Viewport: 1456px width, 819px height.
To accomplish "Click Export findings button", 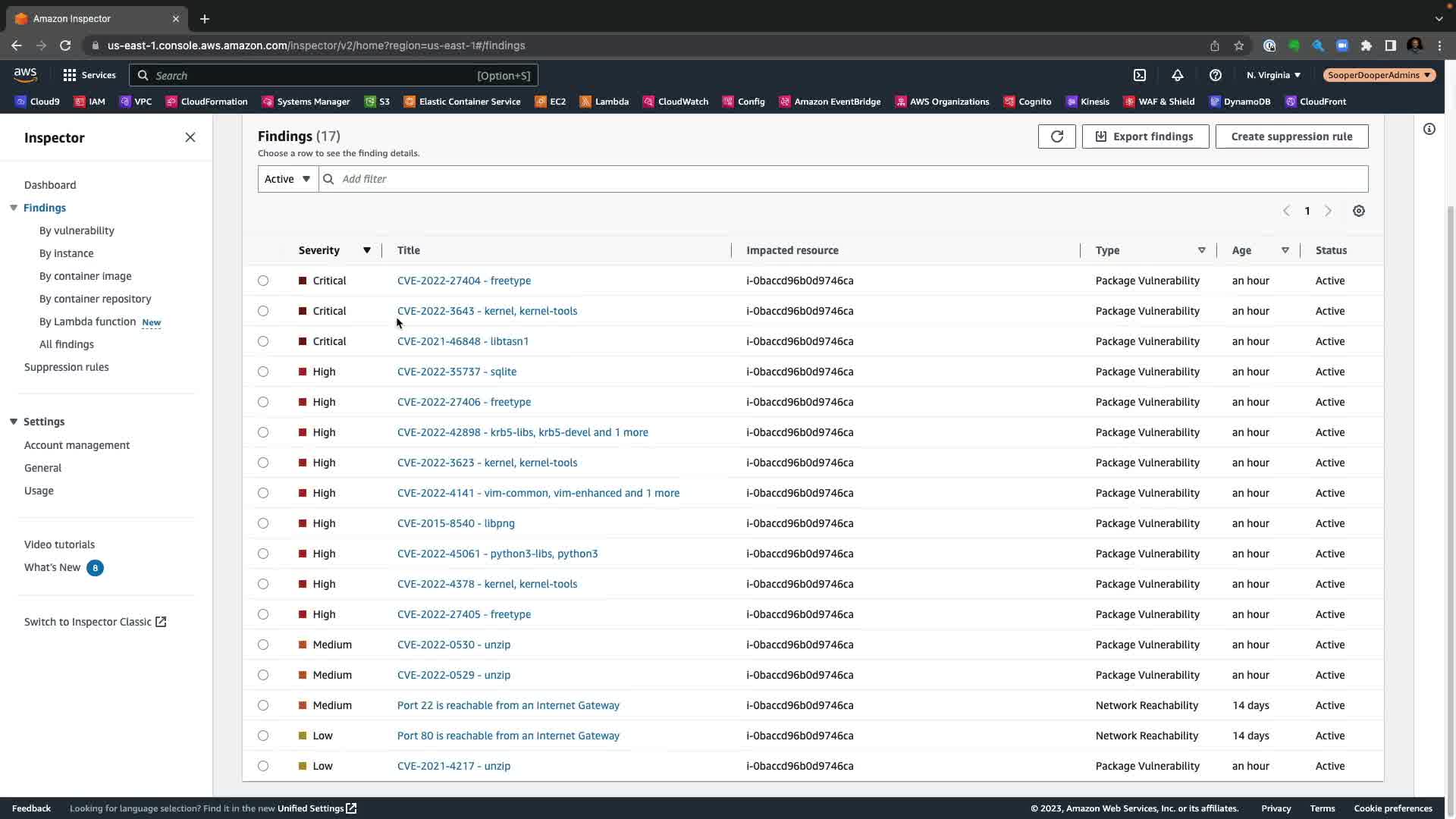I will click(1145, 136).
